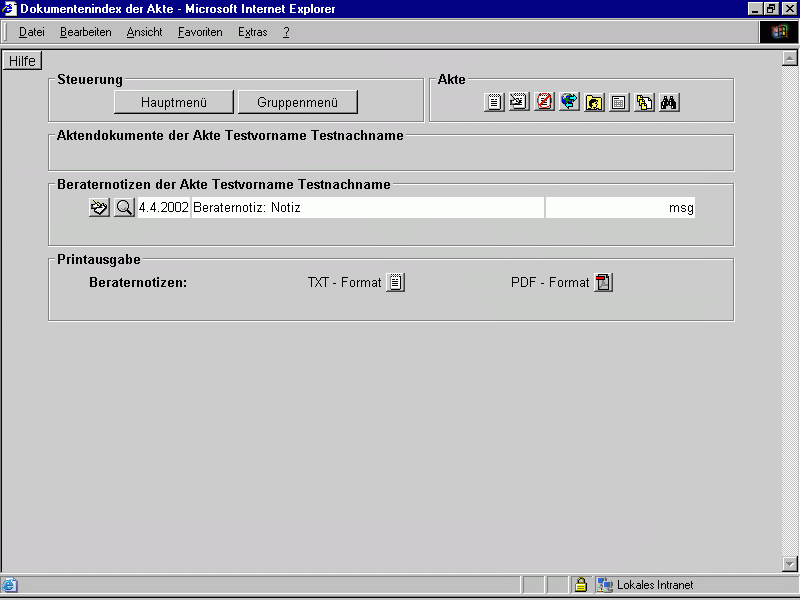
Task: Click the yellow copy documents icon
Action: (644, 102)
